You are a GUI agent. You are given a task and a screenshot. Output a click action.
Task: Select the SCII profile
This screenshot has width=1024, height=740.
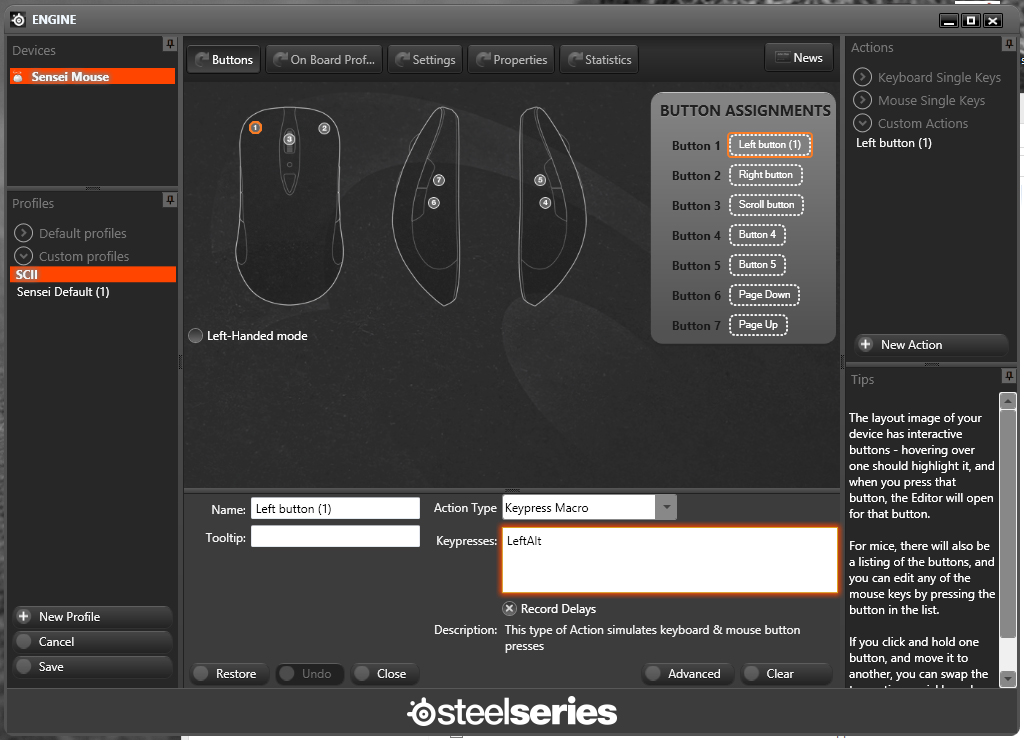tap(93, 274)
